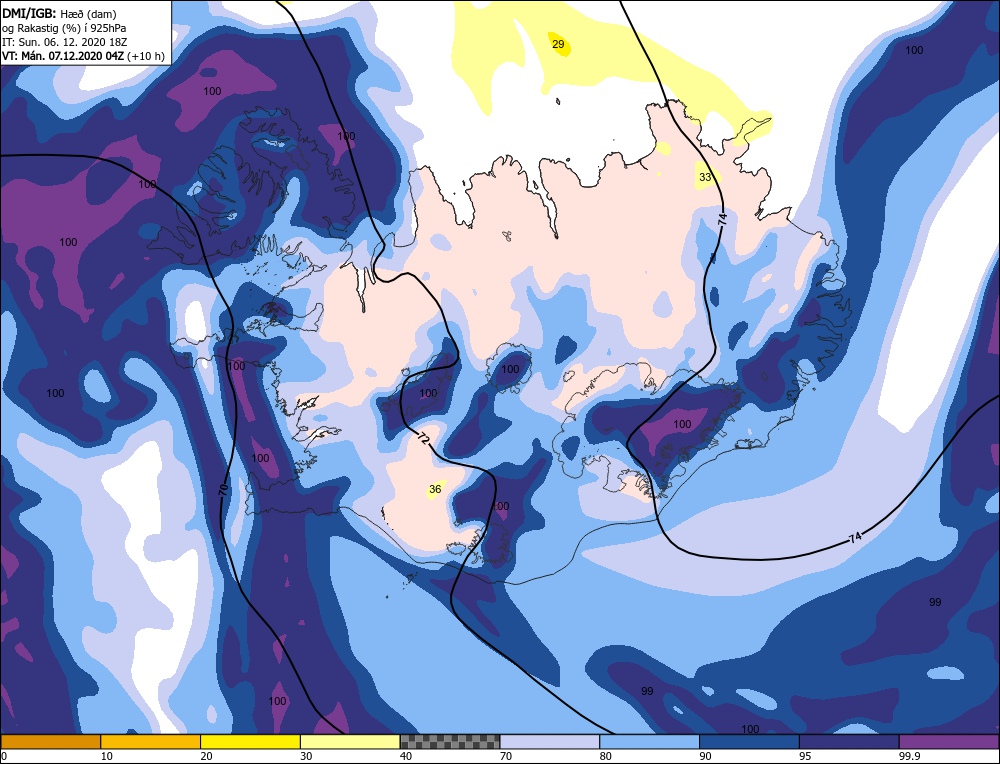This screenshot has height=764, width=1000.
Task: Click the "29" minimum humidity label
Action: coord(558,44)
